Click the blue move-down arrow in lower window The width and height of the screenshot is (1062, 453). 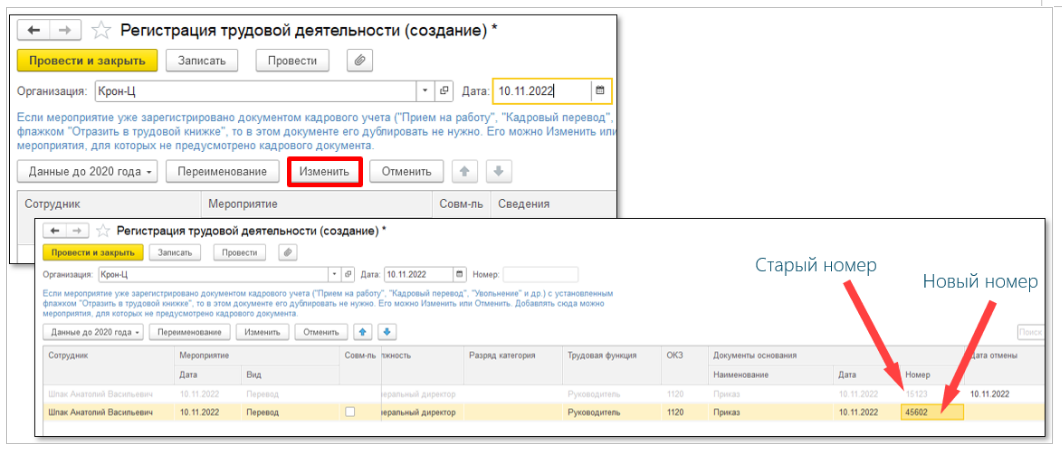point(386,332)
